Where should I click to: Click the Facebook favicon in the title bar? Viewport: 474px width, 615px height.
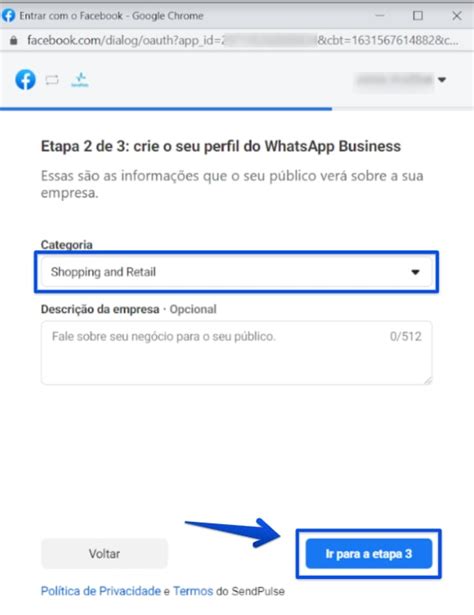(8, 16)
